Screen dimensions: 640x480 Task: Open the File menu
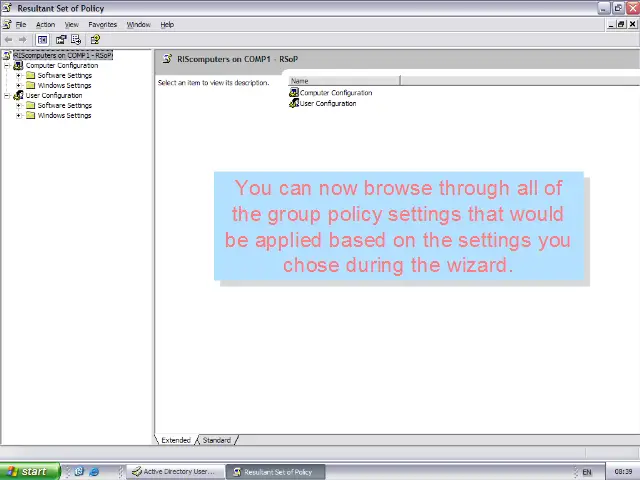click(21, 24)
